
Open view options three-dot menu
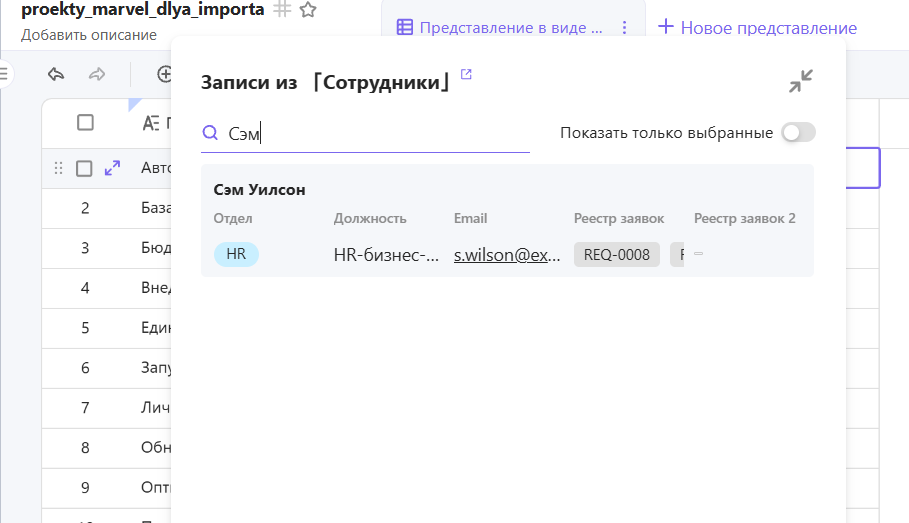tap(624, 27)
